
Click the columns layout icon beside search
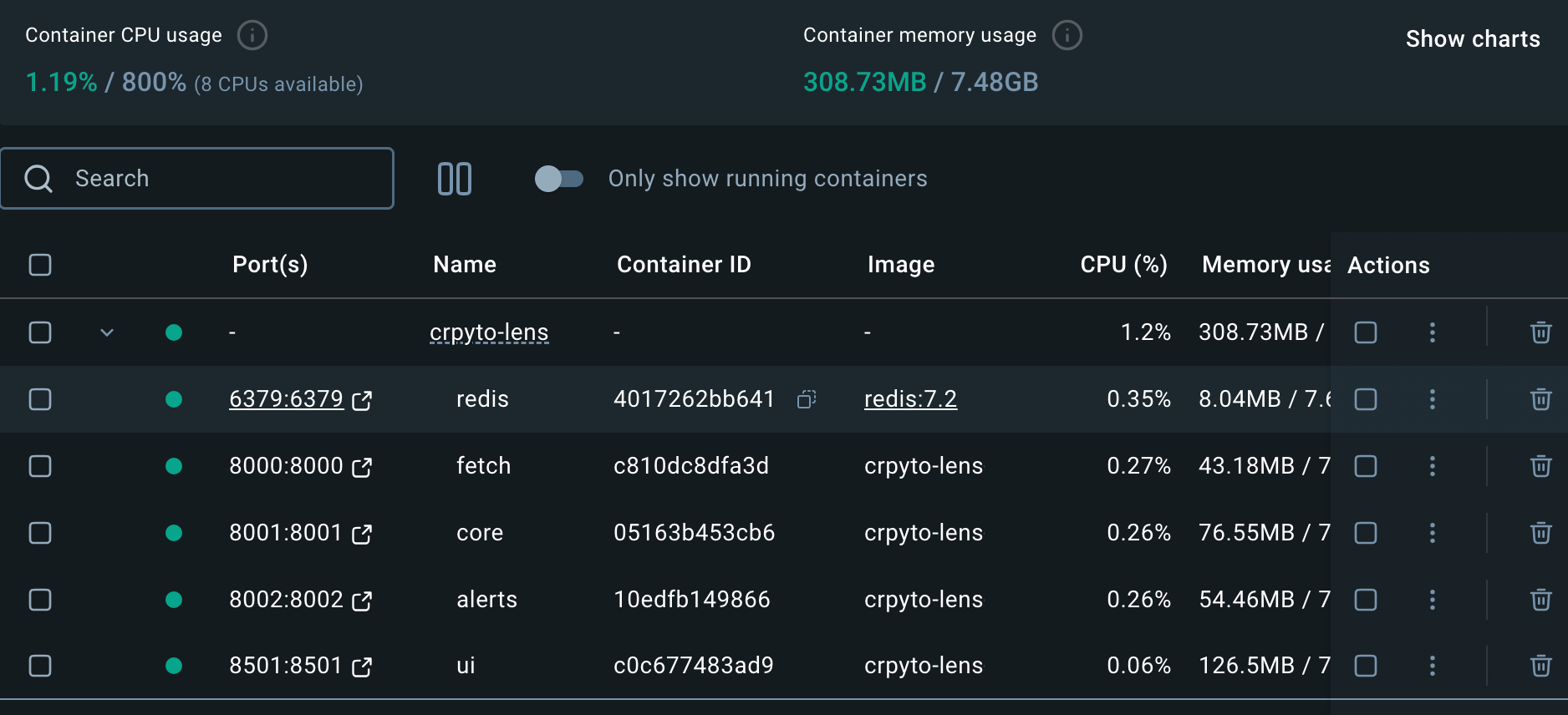(x=455, y=179)
